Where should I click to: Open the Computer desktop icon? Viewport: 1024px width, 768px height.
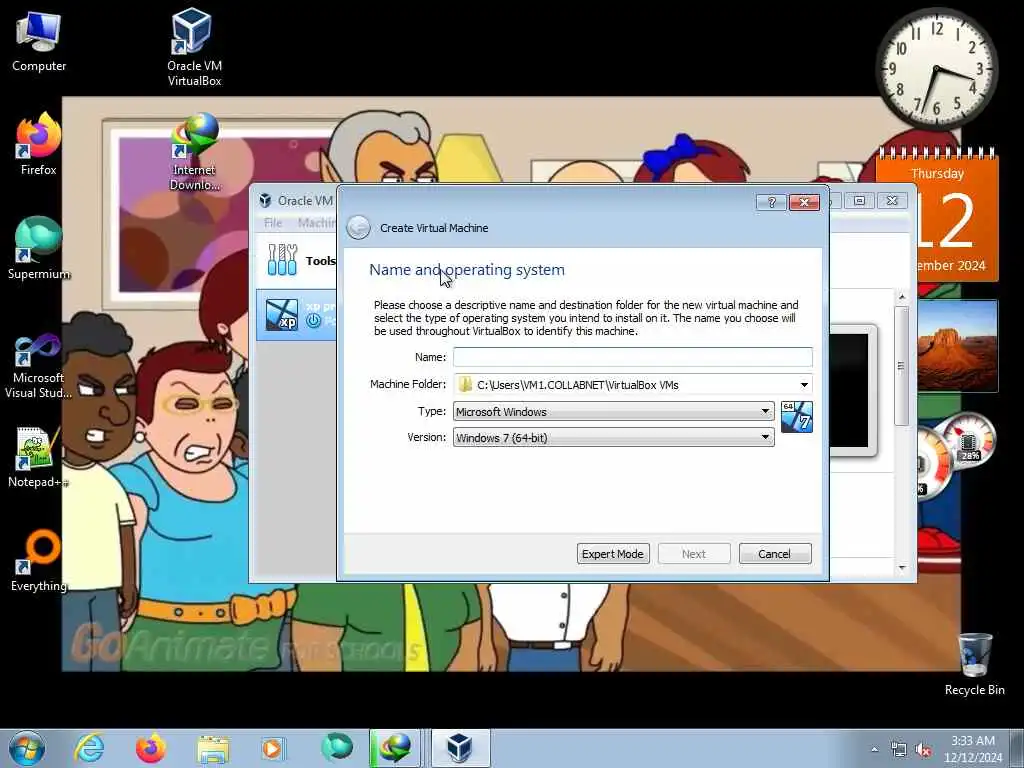point(39,40)
